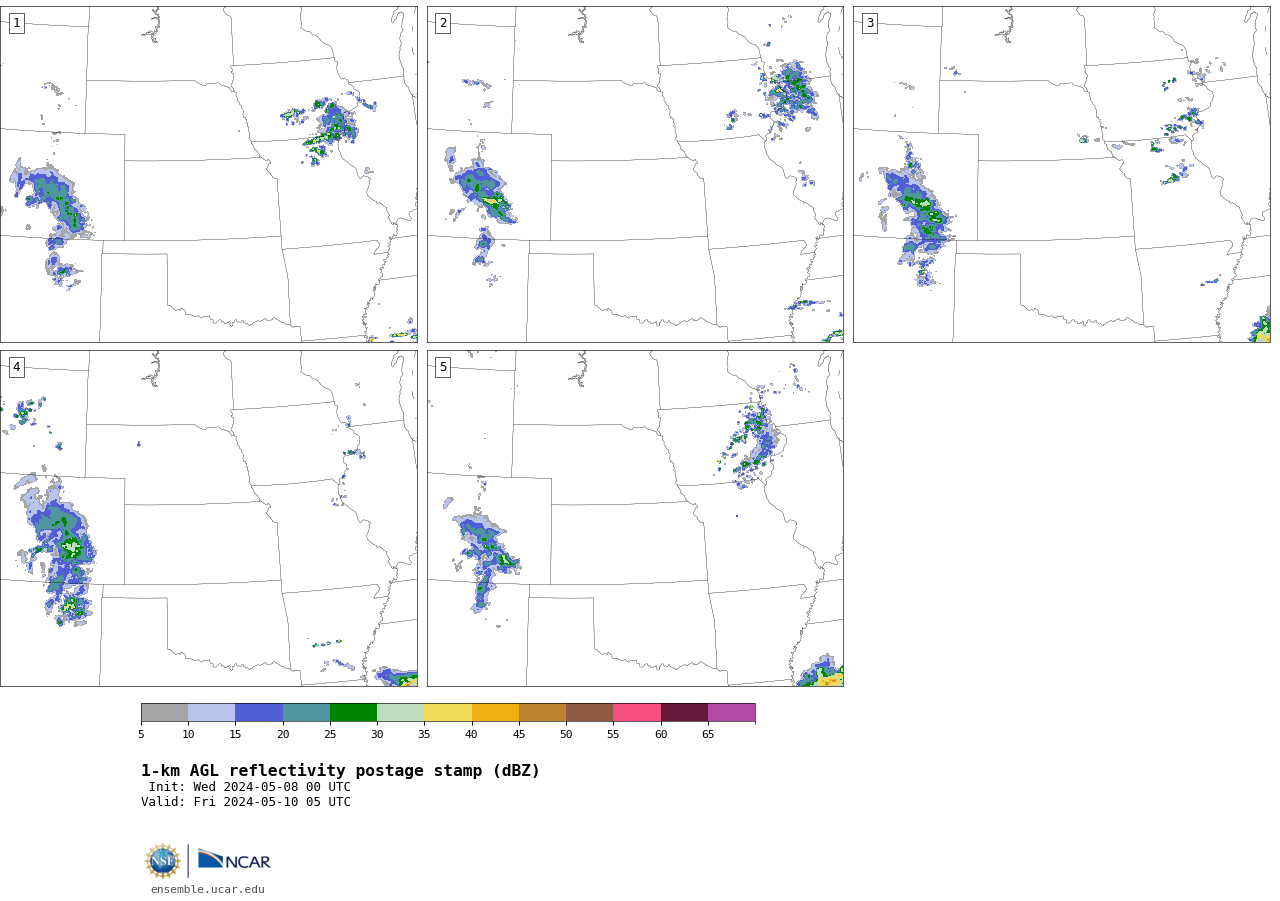Click the yellow 35-40 dBZ swatch
Viewport: 1280px width, 901px height.
448,712
